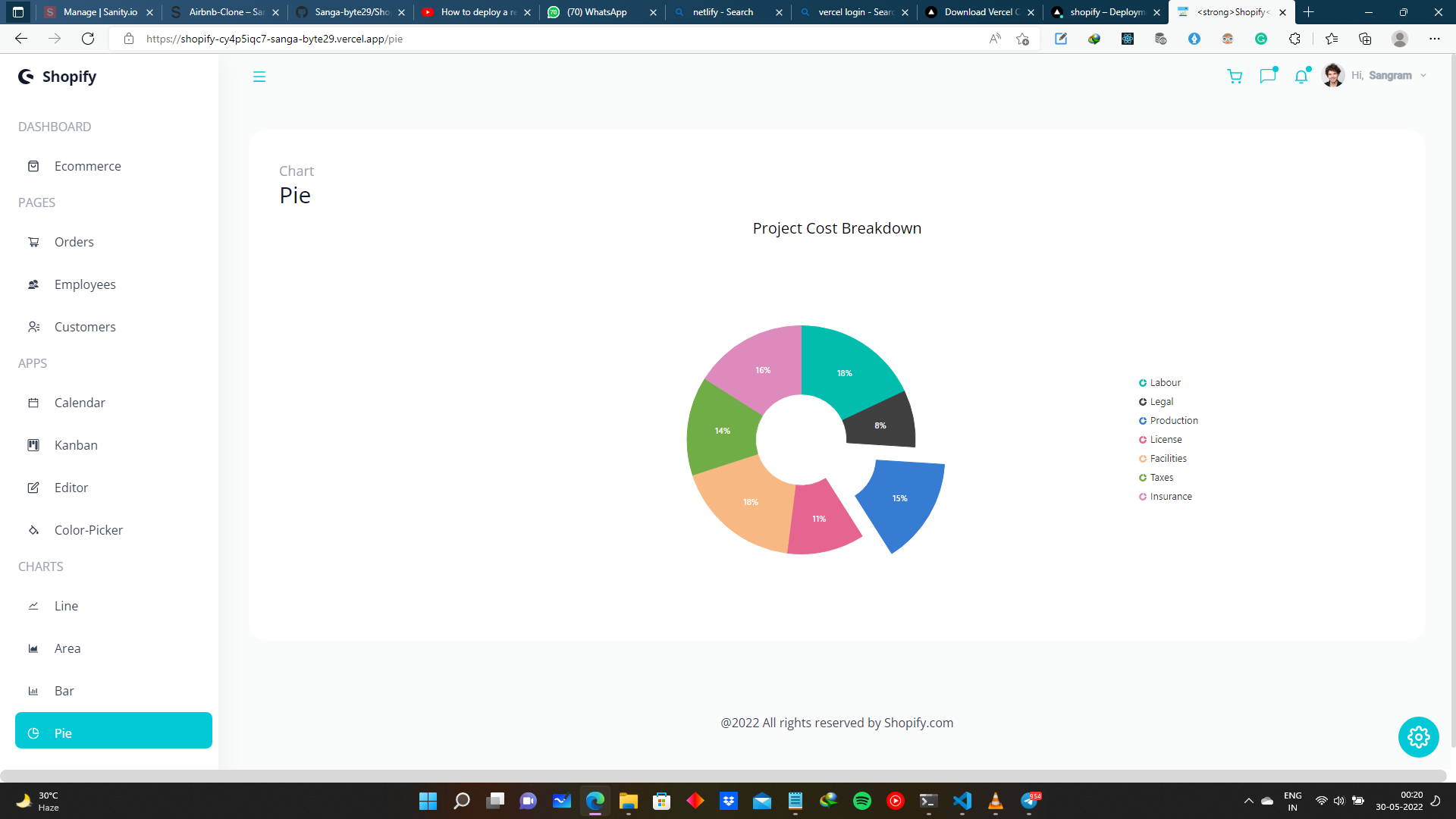Viewport: 1456px width, 819px height.
Task: Open the chat messages icon
Action: [x=1269, y=76]
